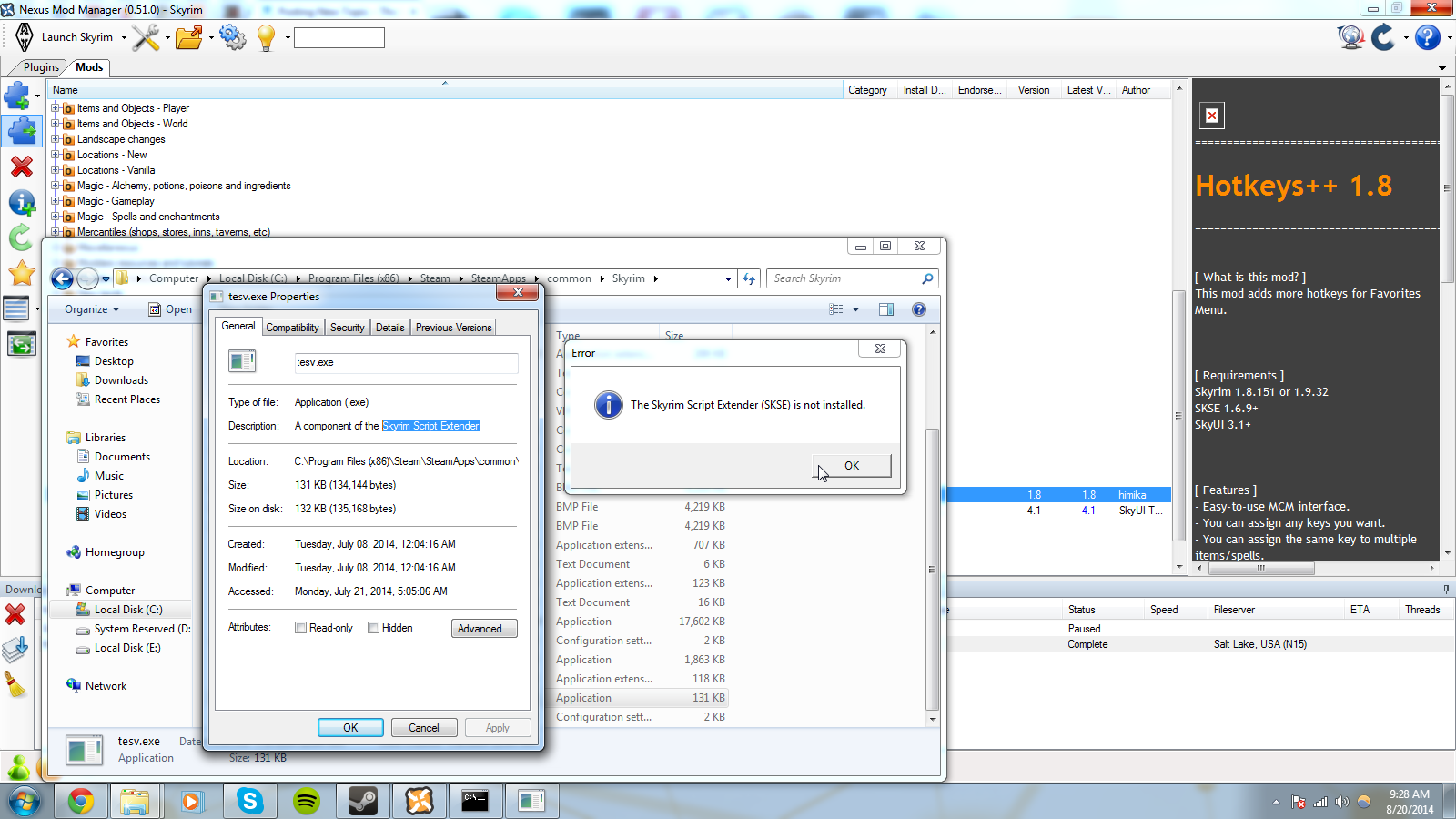Select the Details tab in Properties
Viewport: 1456px width, 819px height.
click(389, 328)
